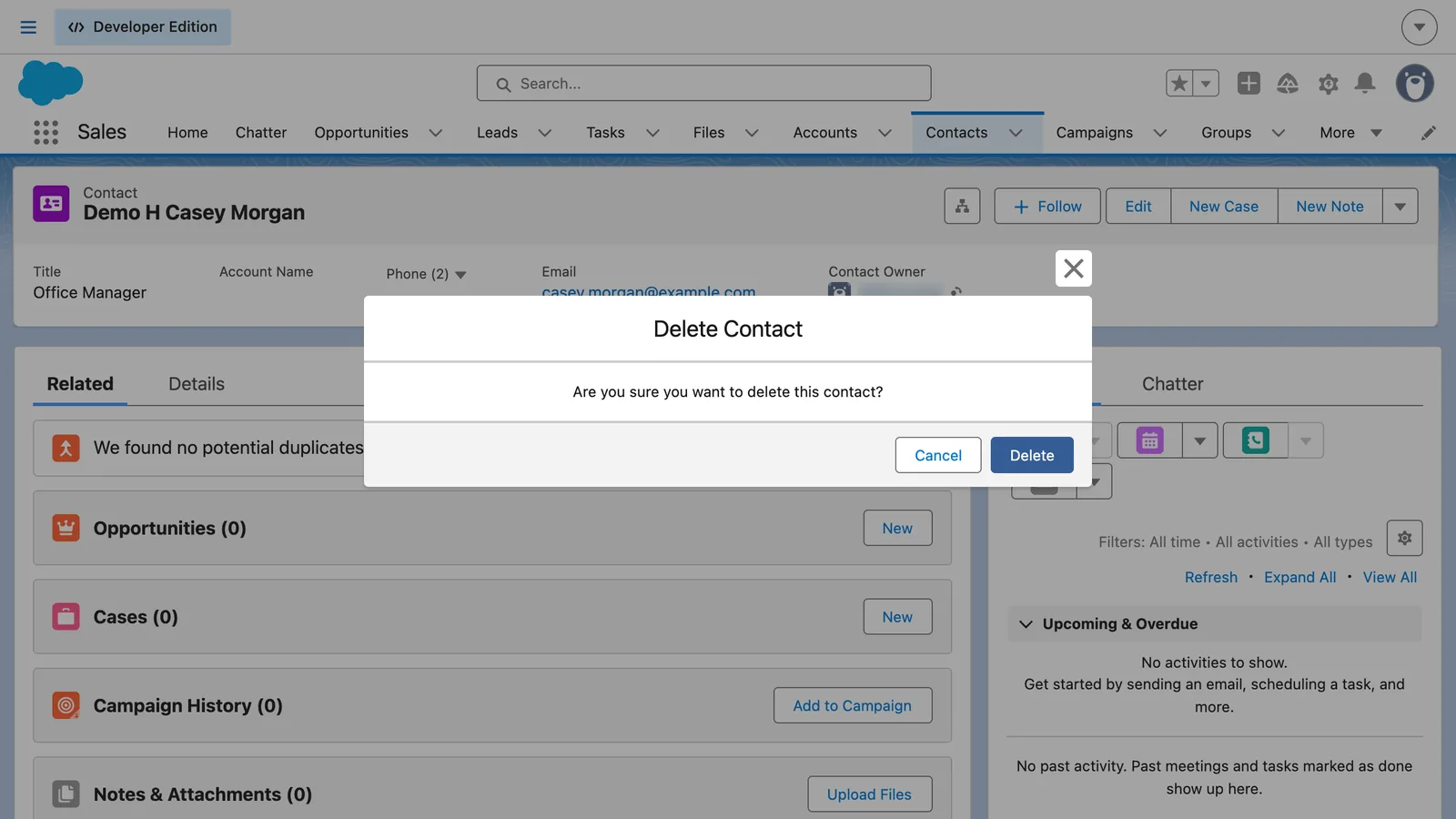Click the Cases related list icon
Image resolution: width=1456 pixels, height=819 pixels.
click(66, 617)
